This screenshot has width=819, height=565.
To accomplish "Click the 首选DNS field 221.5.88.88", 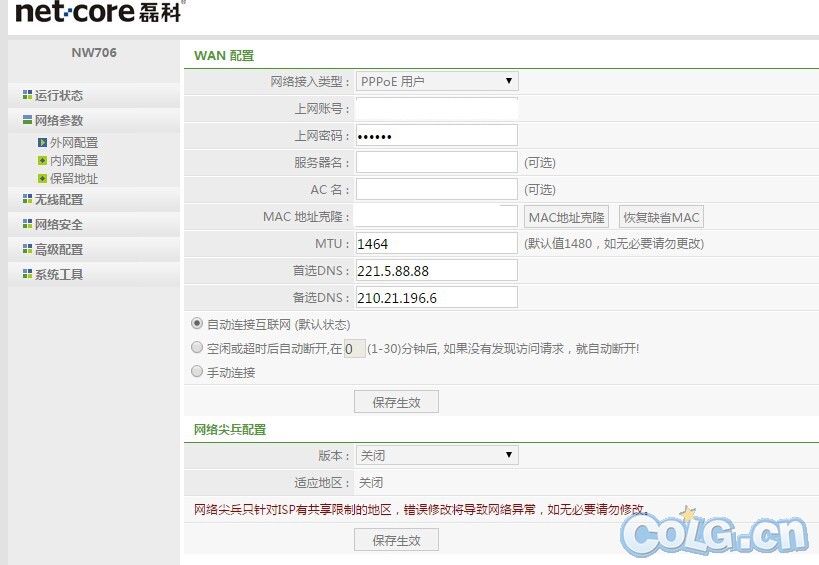I will click(x=437, y=270).
